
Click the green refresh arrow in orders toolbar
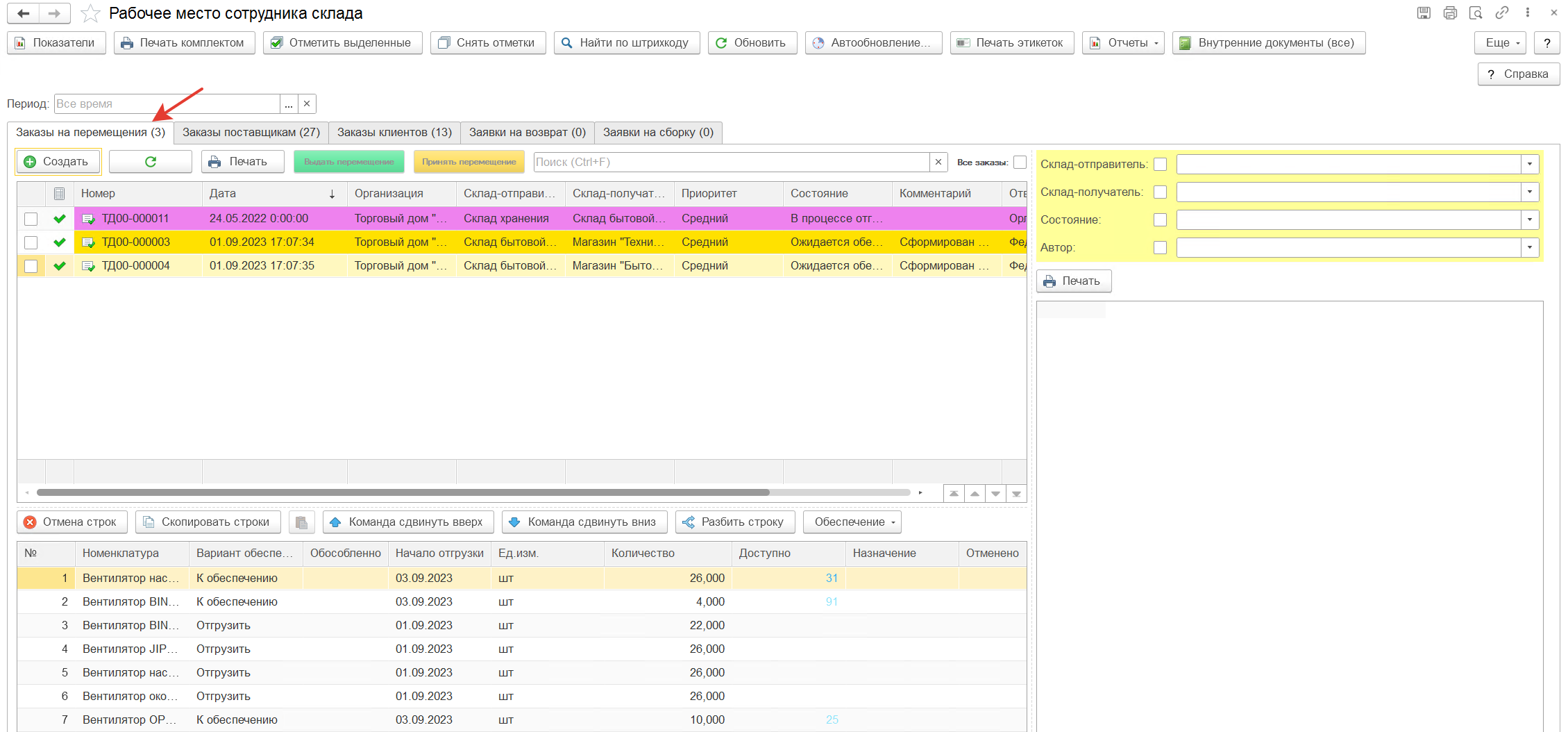151,162
